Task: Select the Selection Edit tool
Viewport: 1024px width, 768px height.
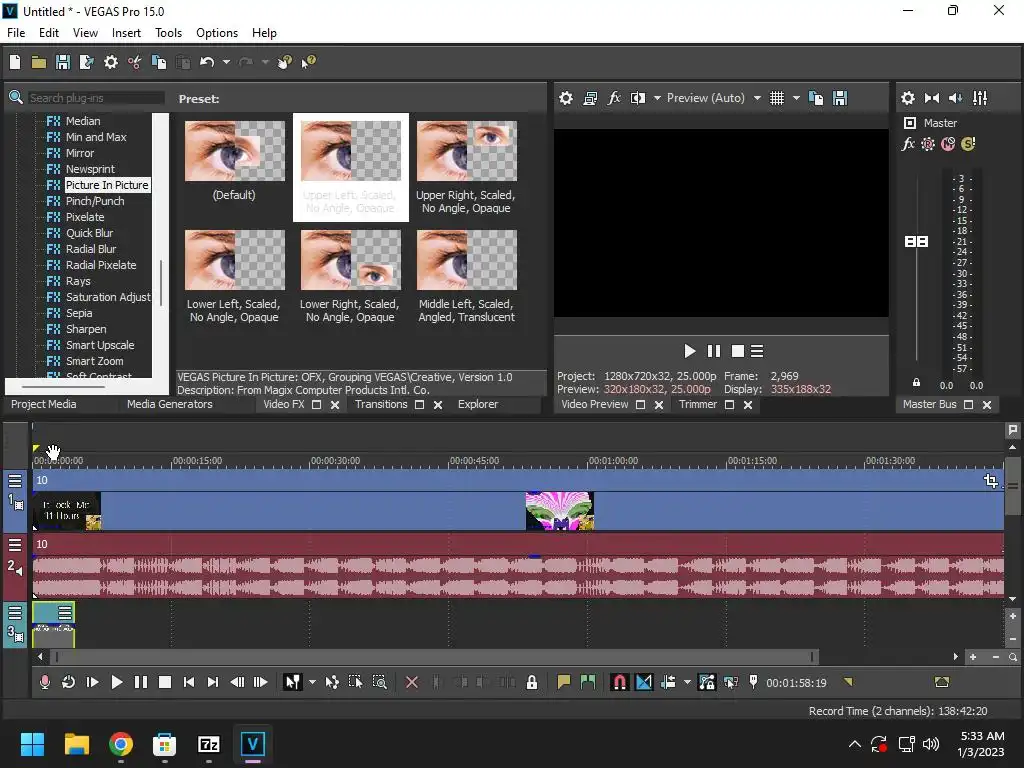Action: click(355, 682)
